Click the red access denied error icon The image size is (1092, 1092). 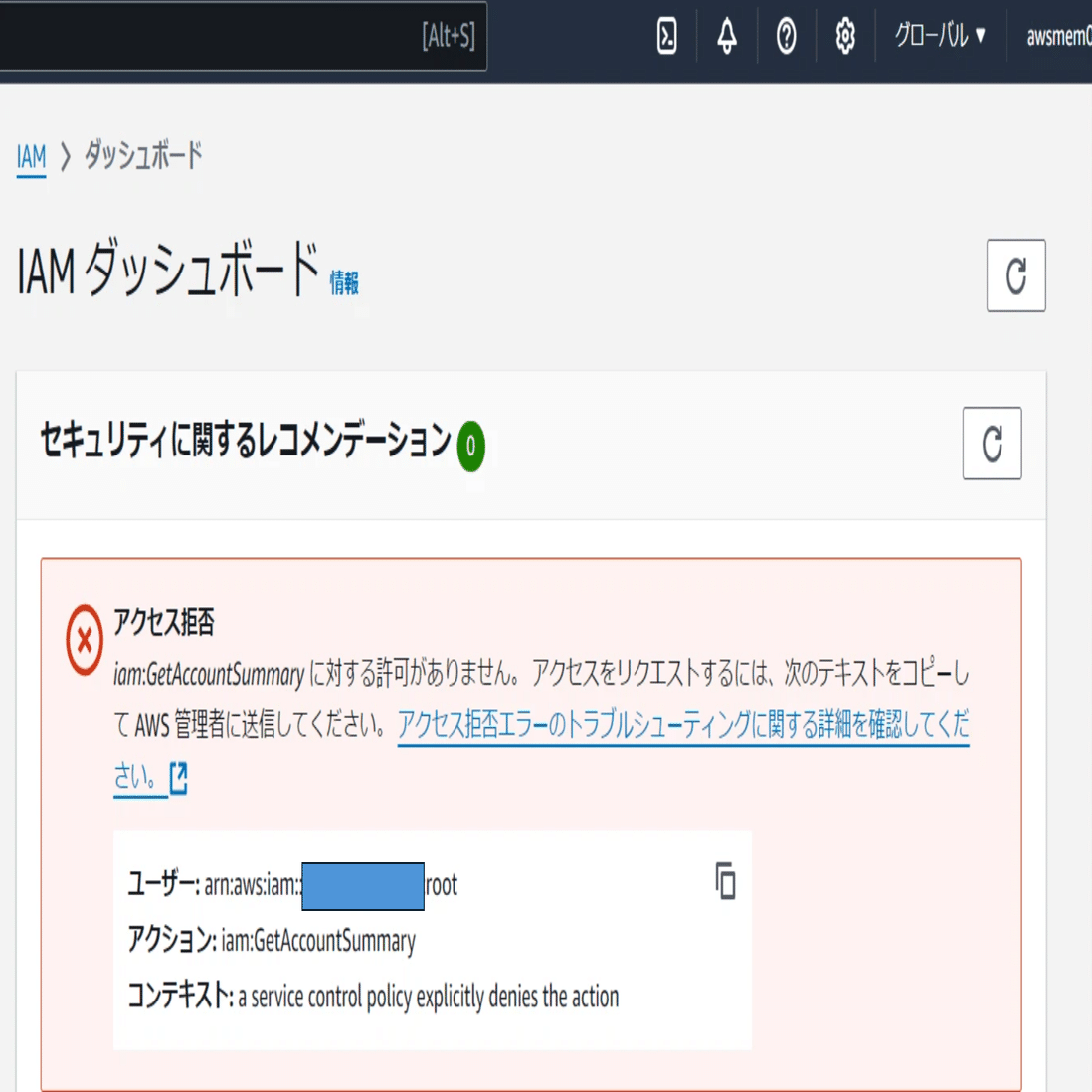pyautogui.click(x=85, y=639)
